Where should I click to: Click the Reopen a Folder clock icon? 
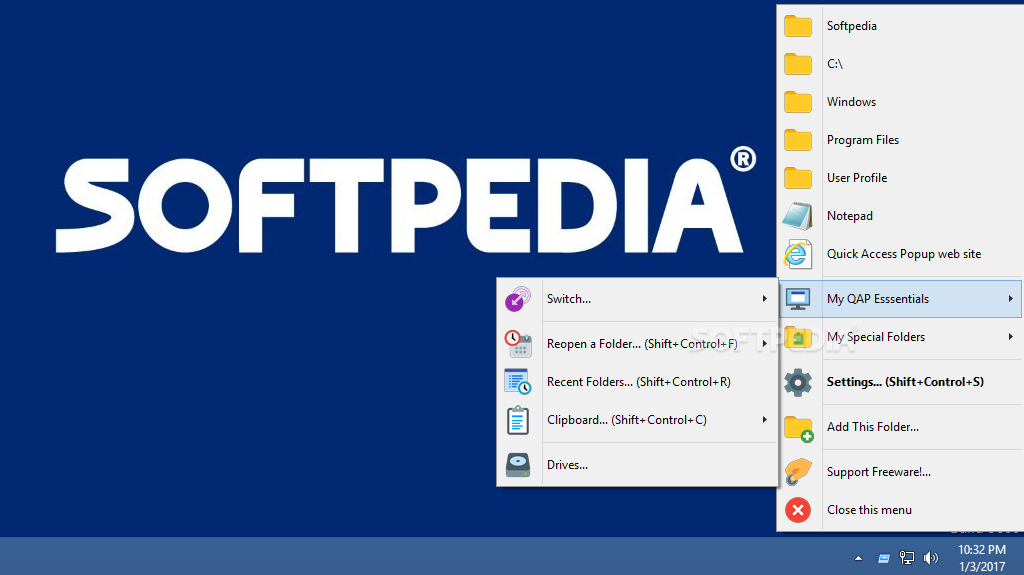click(x=518, y=344)
